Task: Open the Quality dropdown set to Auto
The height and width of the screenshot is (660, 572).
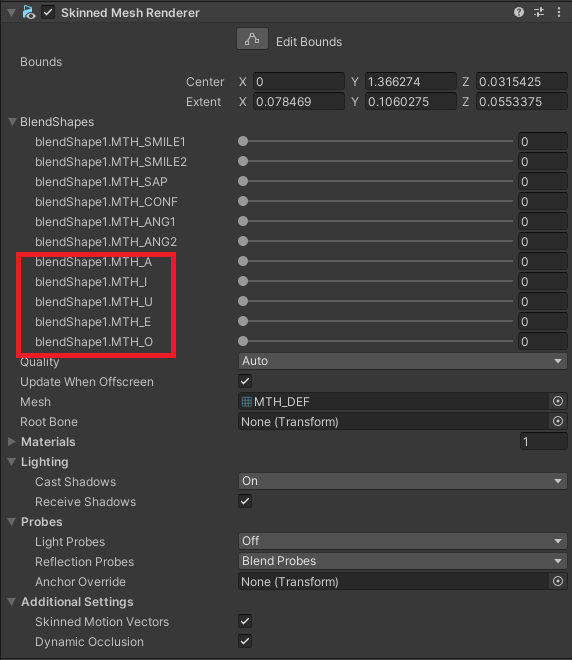Action: click(402, 361)
